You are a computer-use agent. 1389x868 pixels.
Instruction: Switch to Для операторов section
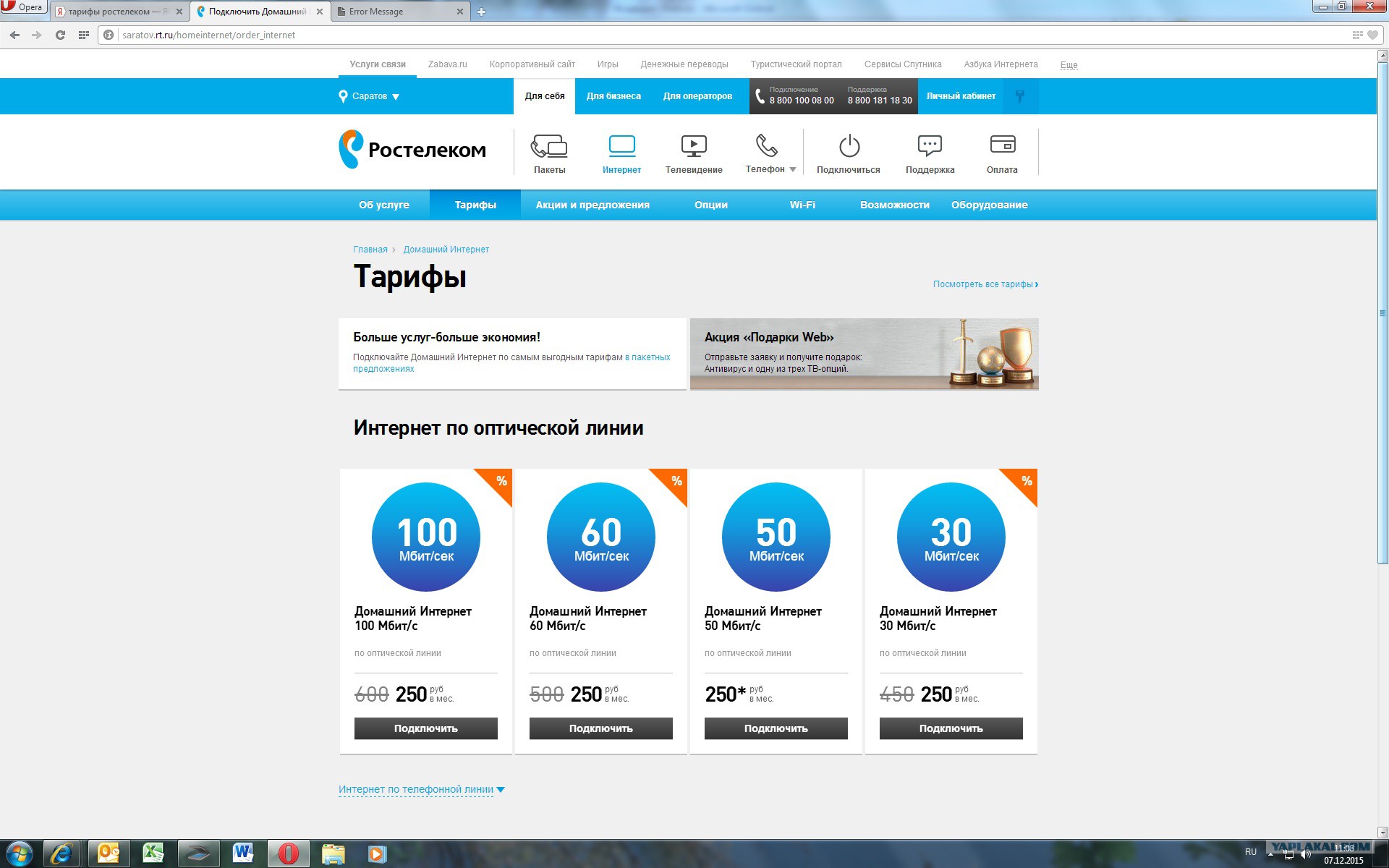coord(697,96)
